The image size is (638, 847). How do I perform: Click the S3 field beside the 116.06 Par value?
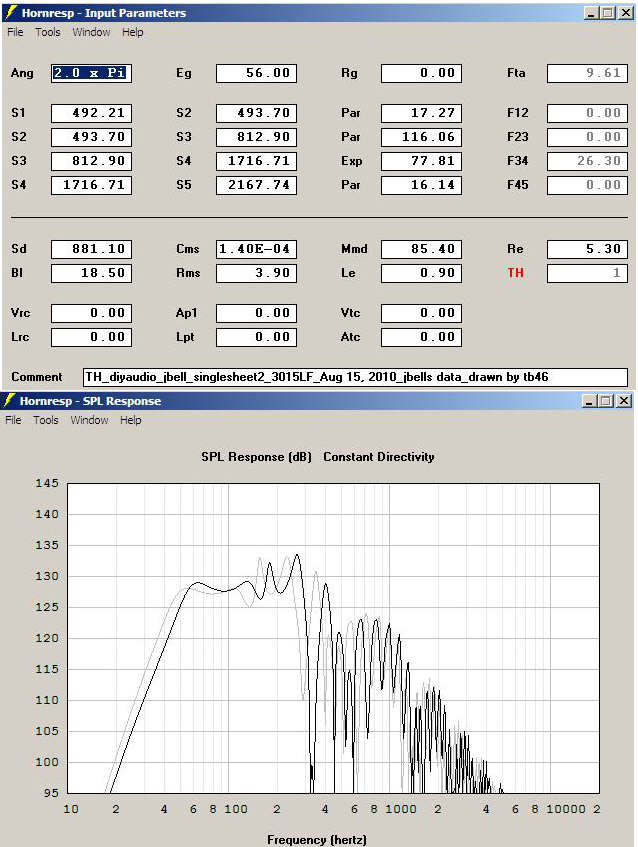(256, 137)
